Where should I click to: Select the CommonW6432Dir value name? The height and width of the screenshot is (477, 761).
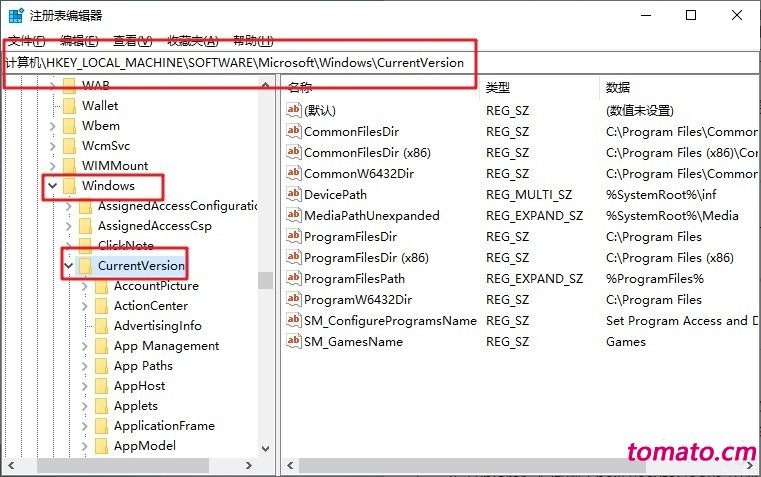coord(359,174)
